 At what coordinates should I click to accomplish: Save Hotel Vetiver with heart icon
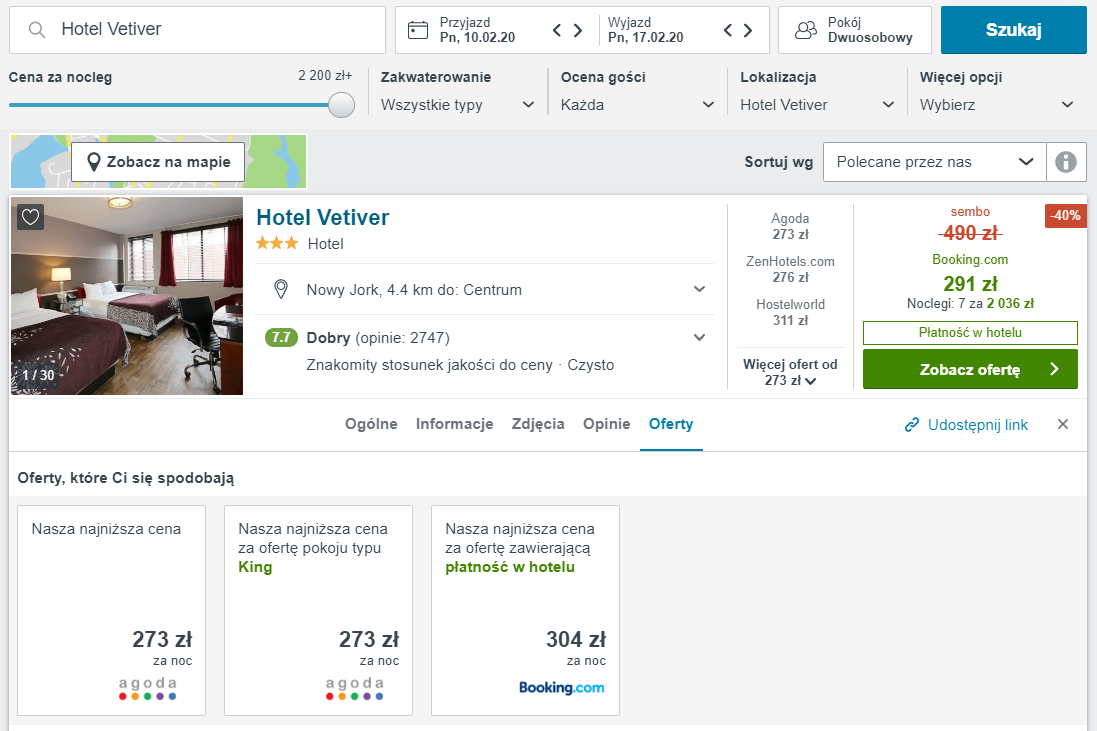(30, 217)
